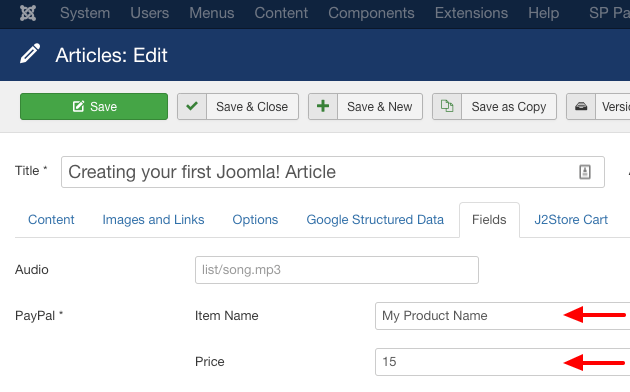The width and height of the screenshot is (630, 392).
Task: Click the Price label
Action: pyautogui.click(x=210, y=361)
